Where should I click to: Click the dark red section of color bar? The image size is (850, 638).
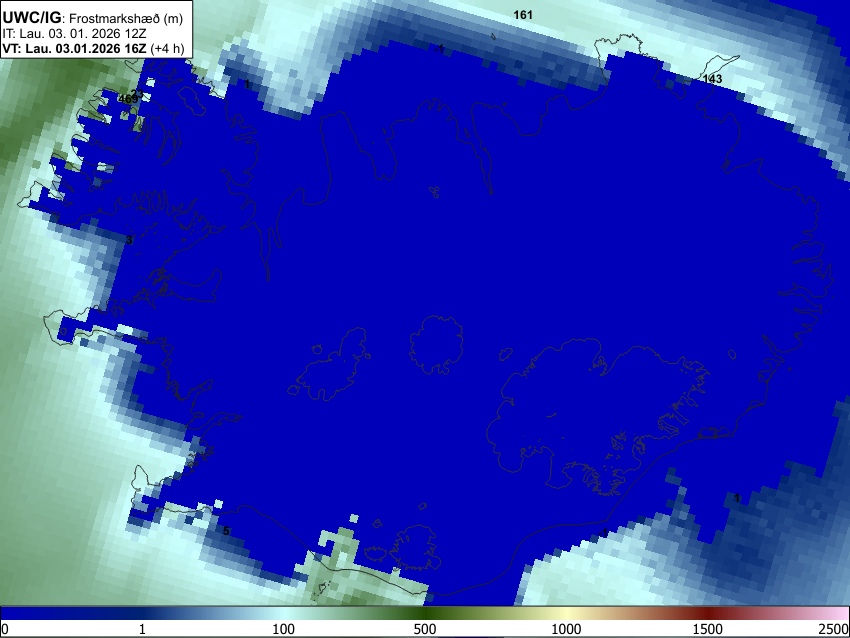tap(707, 613)
